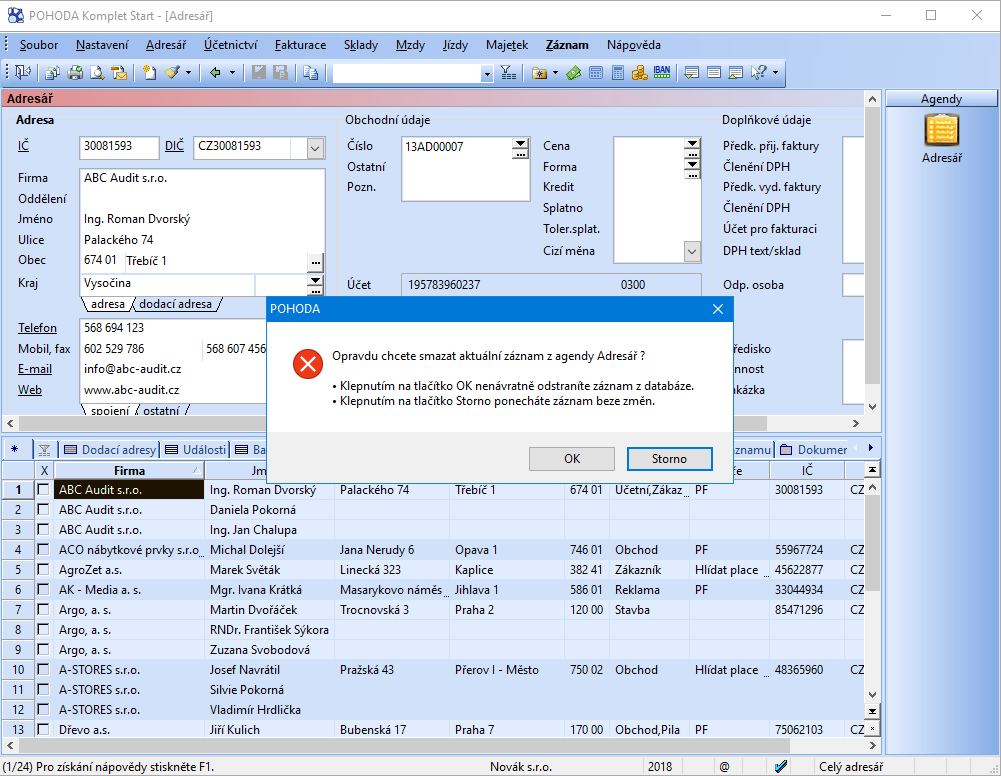Open the Kraj field dropdown button
Viewport: 1001px width, 776px height.
(315, 280)
